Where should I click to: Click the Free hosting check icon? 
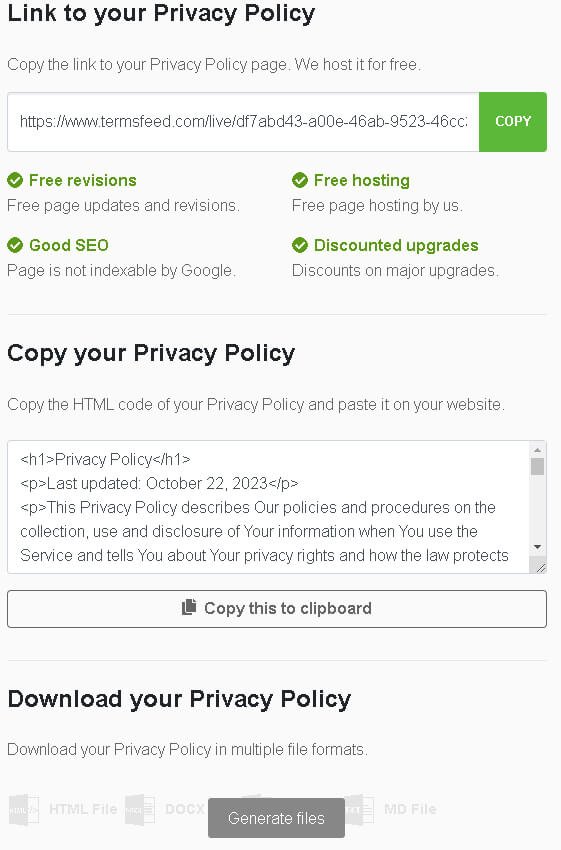300,180
